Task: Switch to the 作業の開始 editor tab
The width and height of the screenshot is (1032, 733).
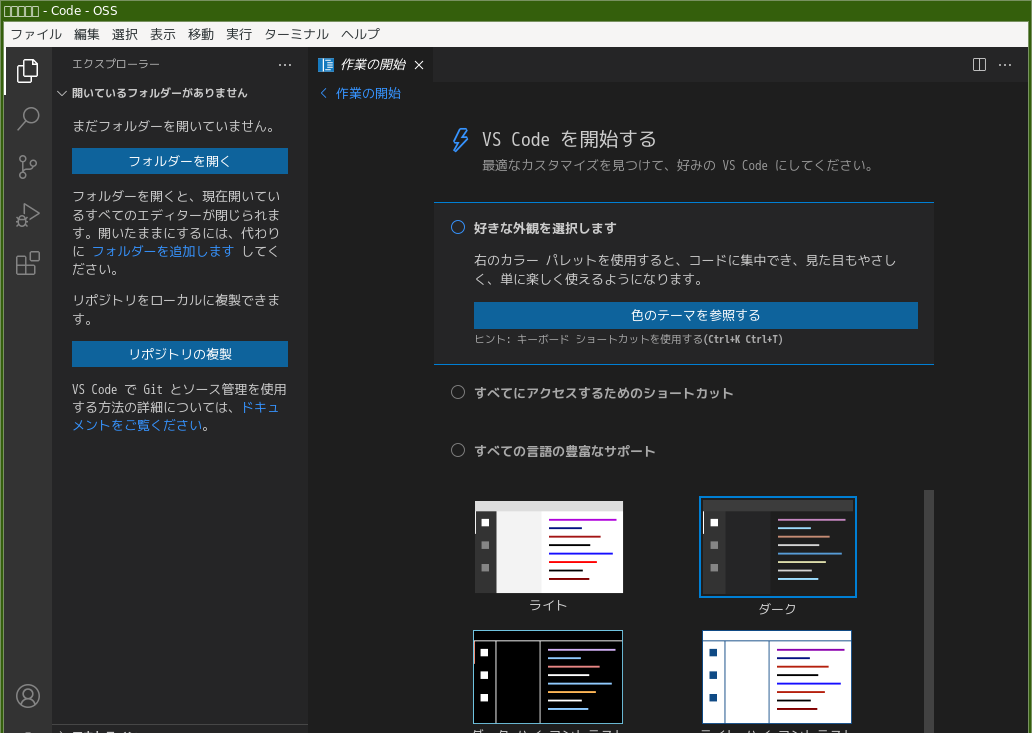Action: click(373, 64)
